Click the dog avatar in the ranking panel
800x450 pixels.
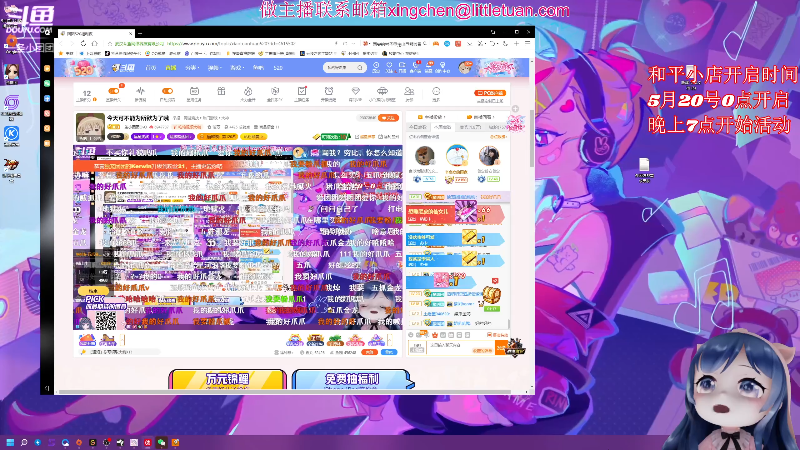424,156
